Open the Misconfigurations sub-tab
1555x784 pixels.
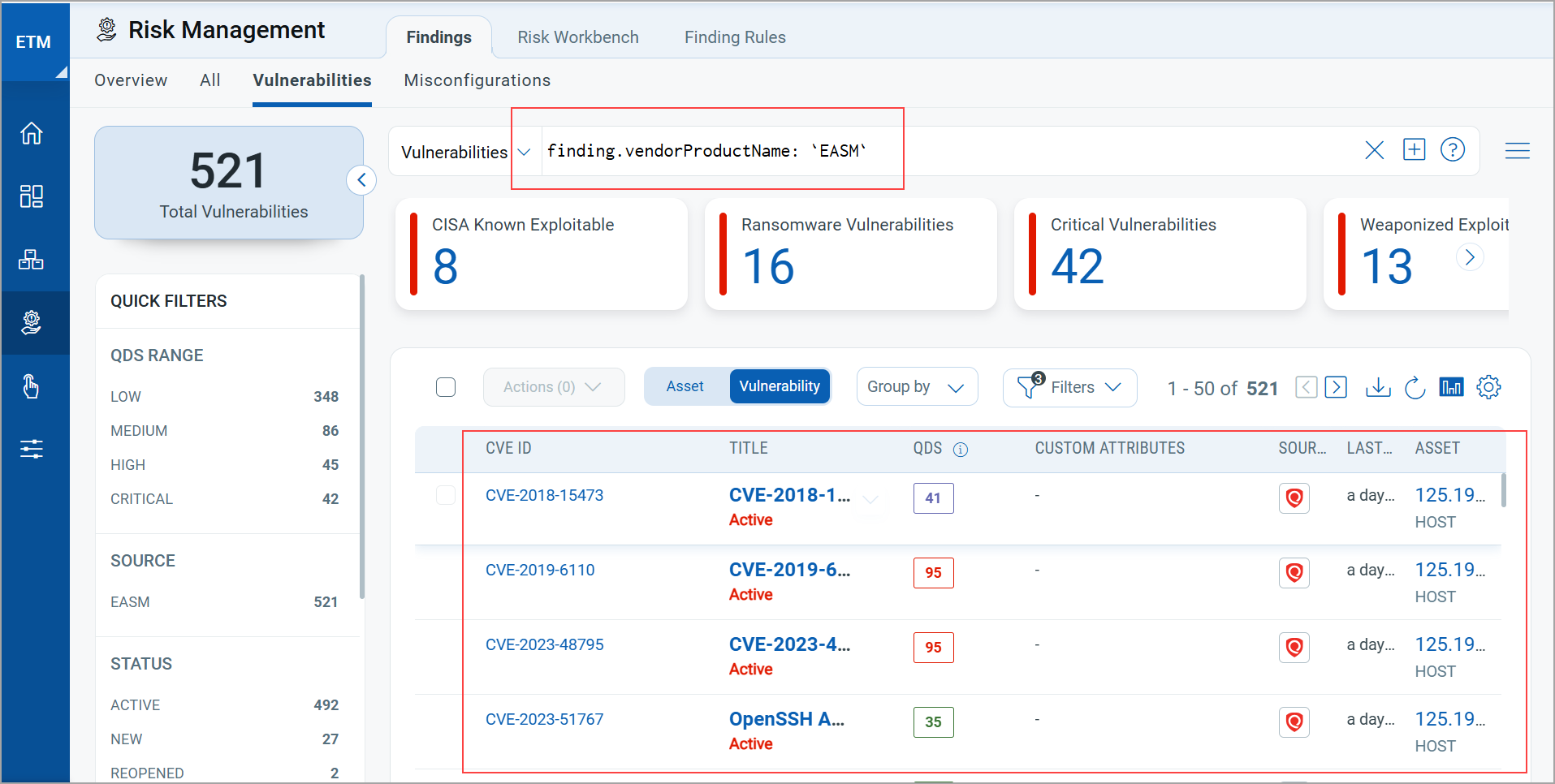point(477,80)
